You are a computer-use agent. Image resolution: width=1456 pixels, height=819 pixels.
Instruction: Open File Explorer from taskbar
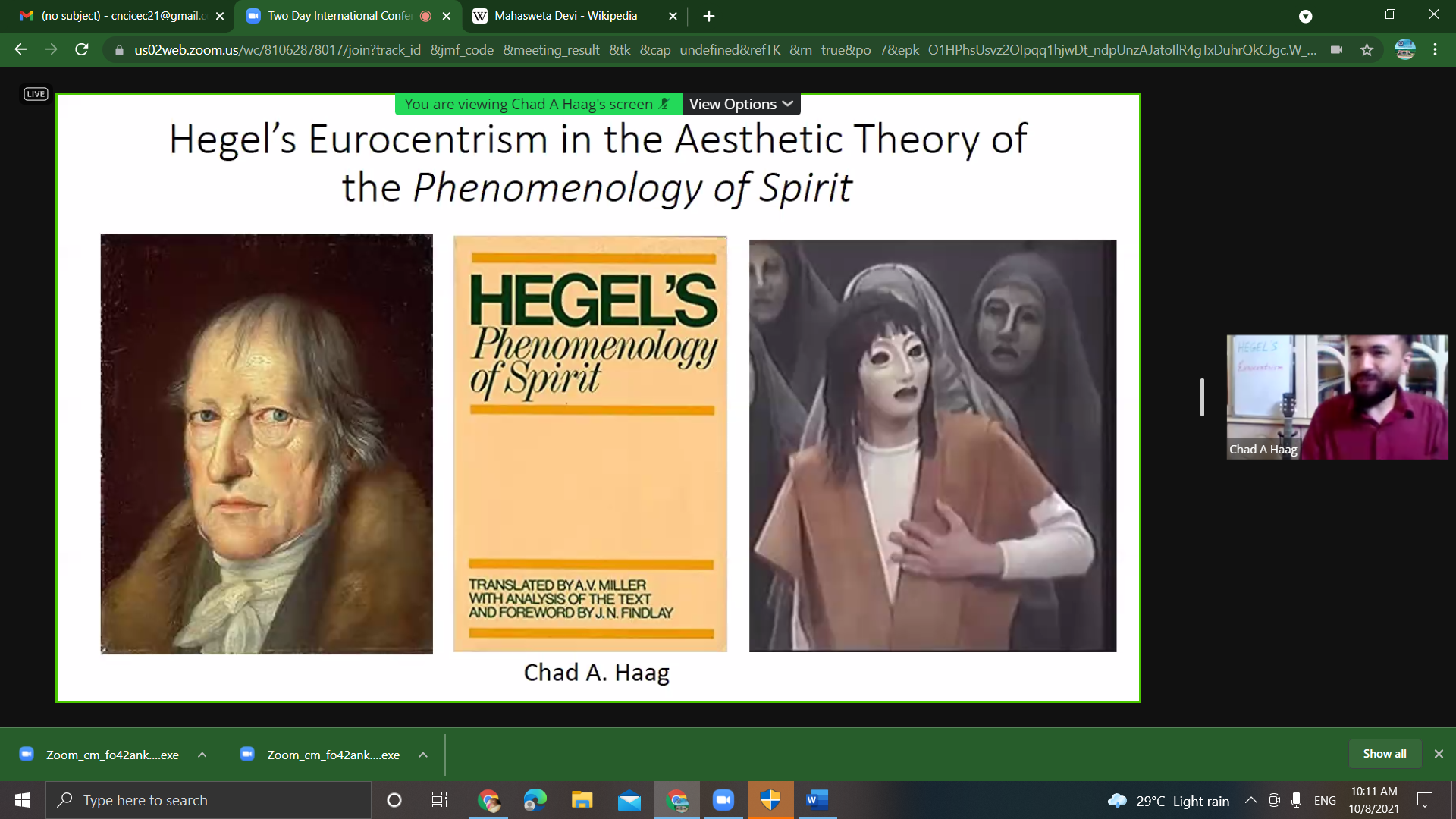(582, 800)
